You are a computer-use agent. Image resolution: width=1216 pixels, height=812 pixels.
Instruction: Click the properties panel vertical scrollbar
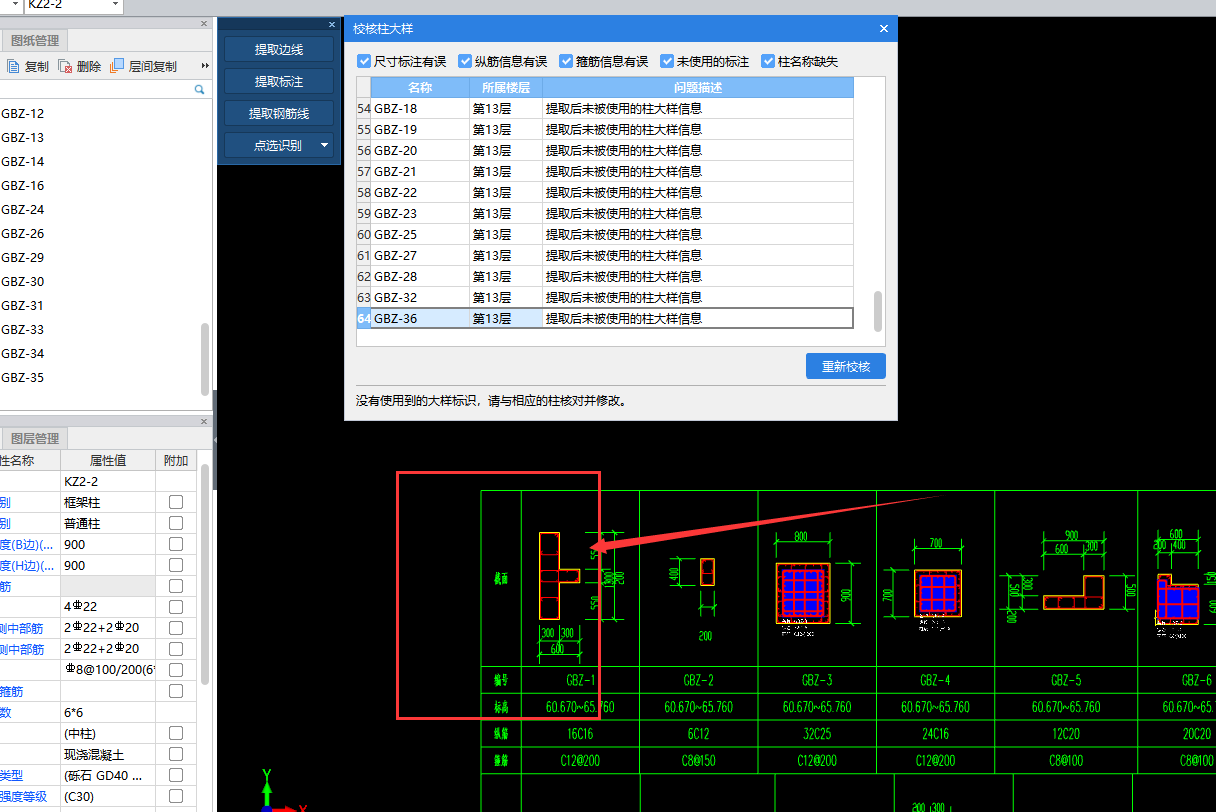click(x=205, y=573)
